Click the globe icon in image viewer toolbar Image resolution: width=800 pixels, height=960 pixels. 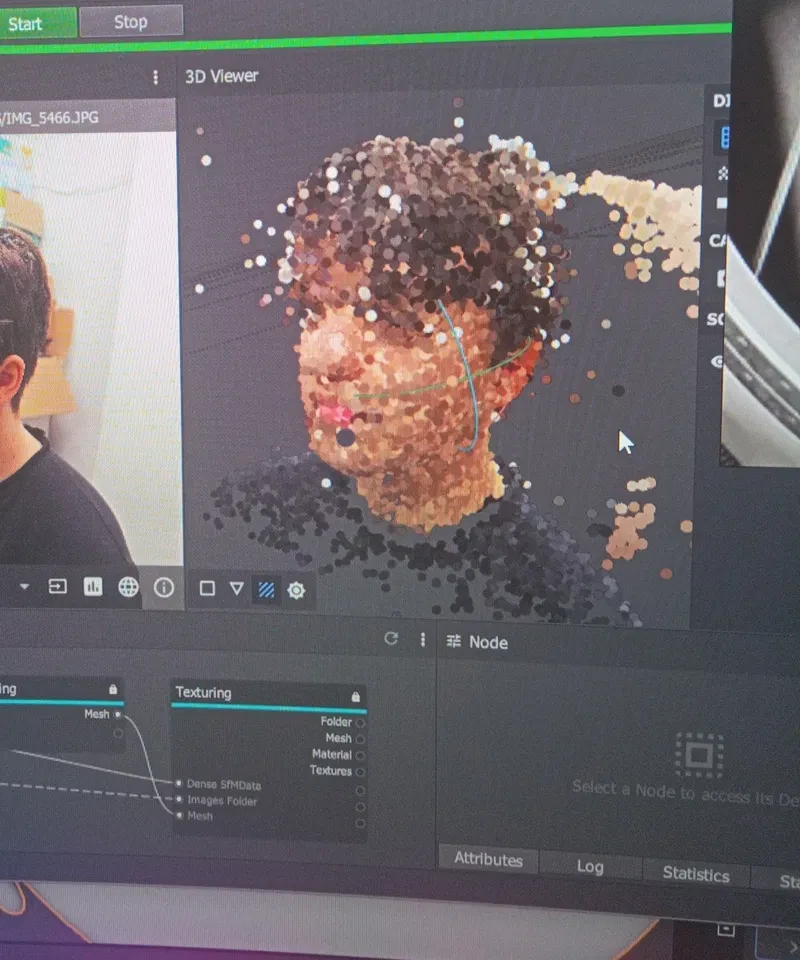[x=128, y=587]
